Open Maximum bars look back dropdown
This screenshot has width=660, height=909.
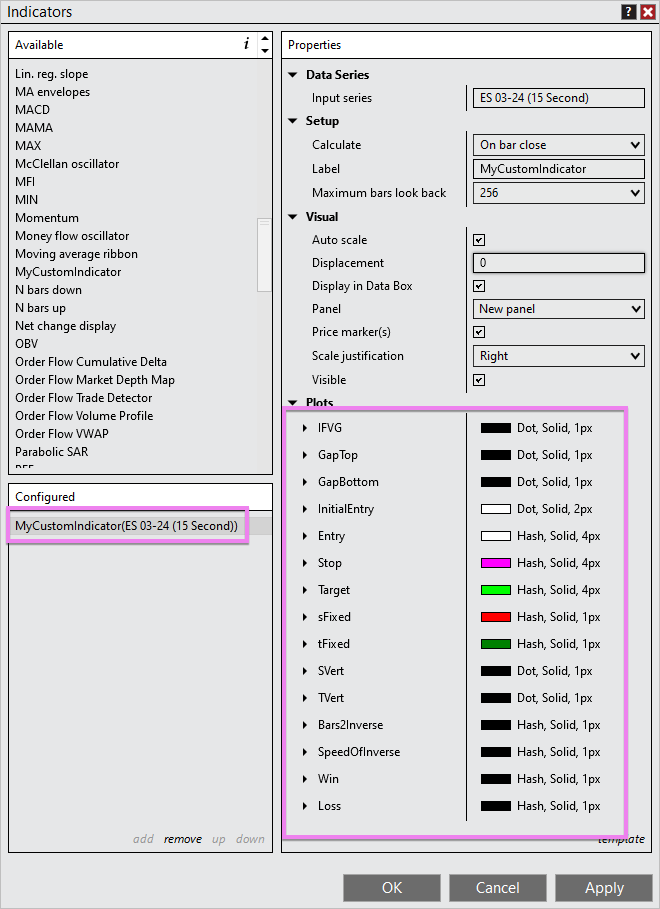[x=559, y=192]
